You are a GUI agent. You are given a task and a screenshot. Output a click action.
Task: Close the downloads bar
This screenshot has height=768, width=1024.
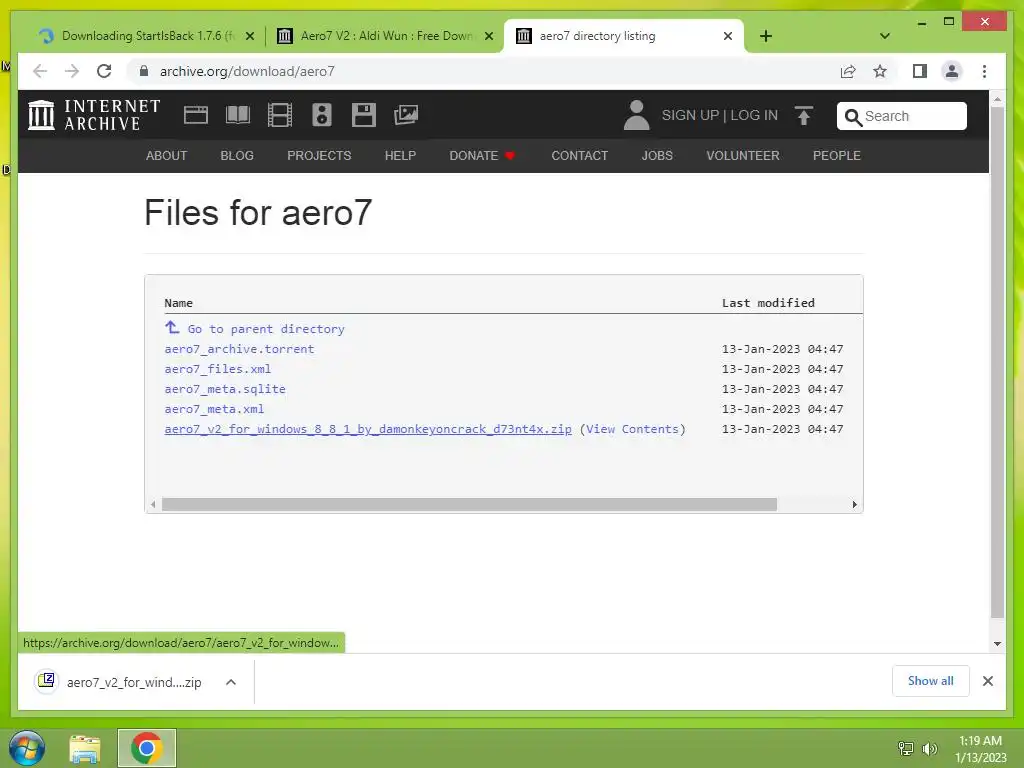pyautogui.click(x=987, y=681)
